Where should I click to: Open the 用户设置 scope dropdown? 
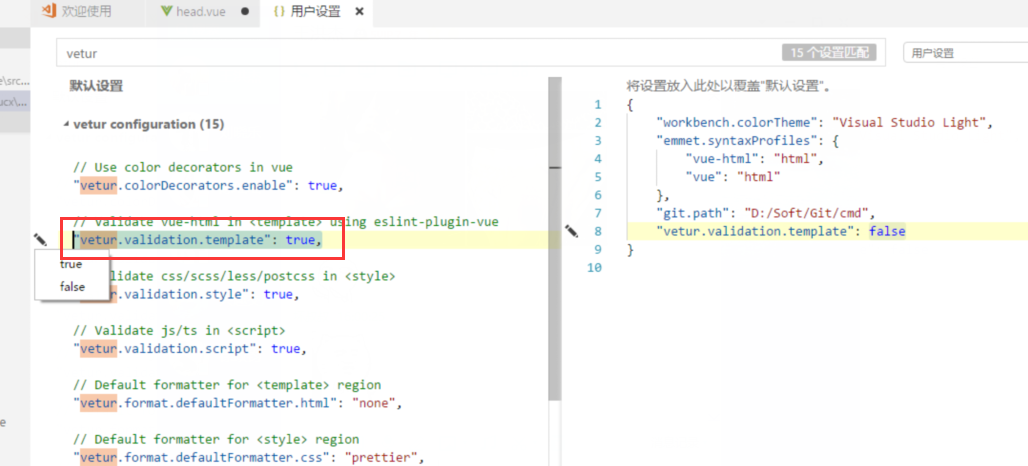click(x=964, y=53)
